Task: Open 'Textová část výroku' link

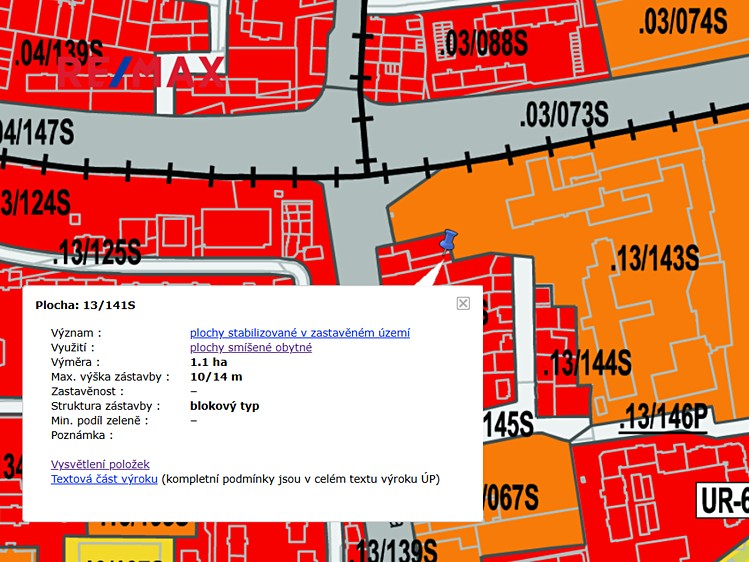Action: point(104,479)
